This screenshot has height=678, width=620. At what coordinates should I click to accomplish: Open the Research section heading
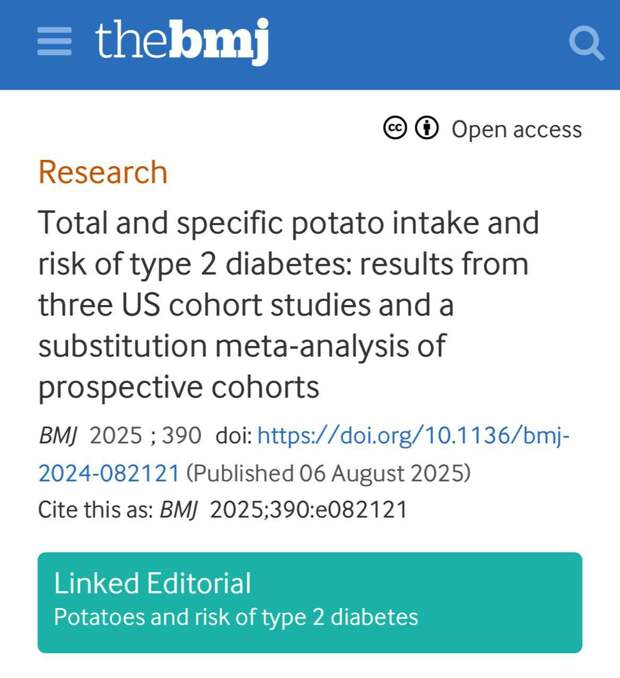[x=103, y=172]
